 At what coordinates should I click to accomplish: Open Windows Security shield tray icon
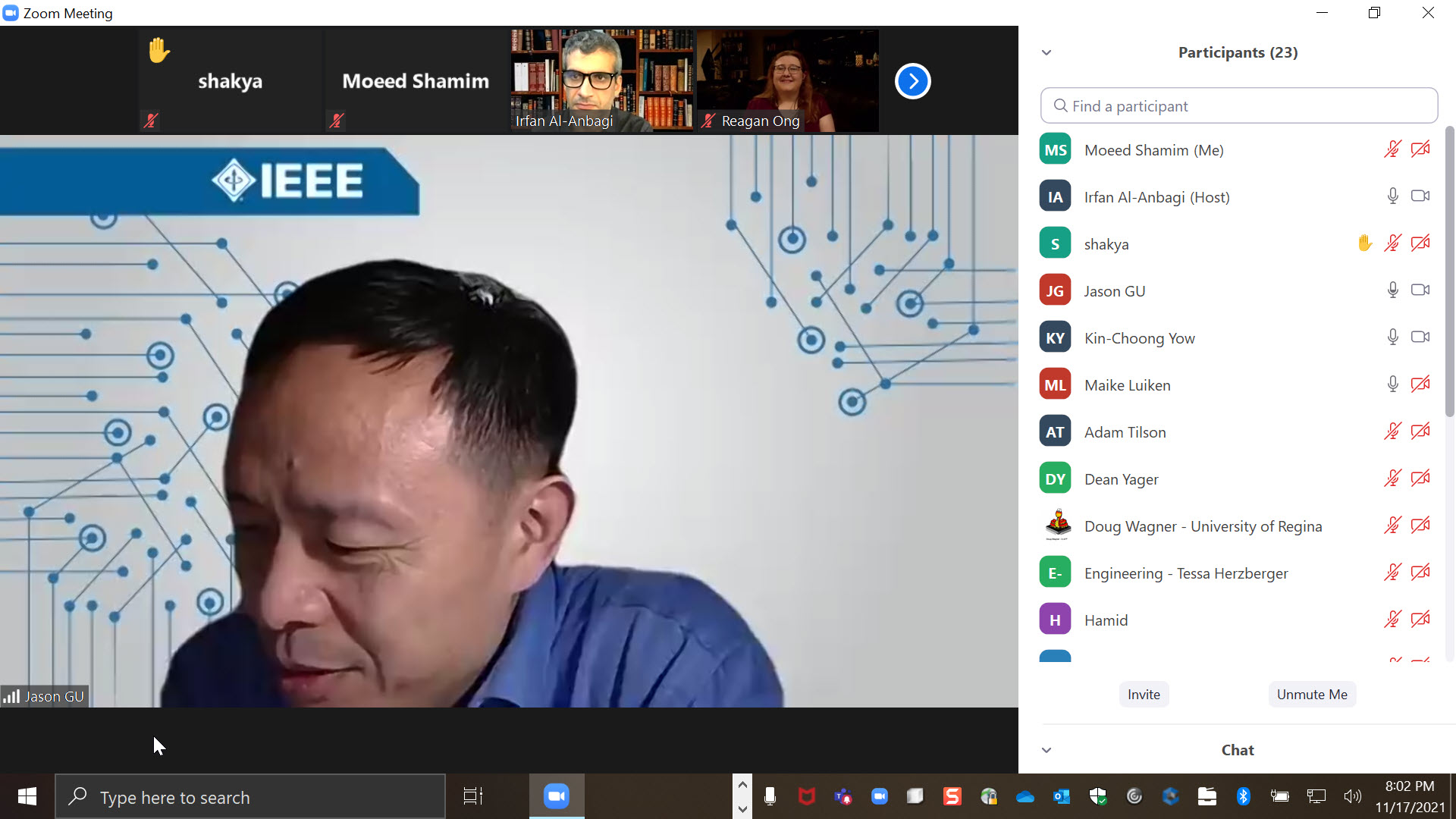pos(1097,796)
